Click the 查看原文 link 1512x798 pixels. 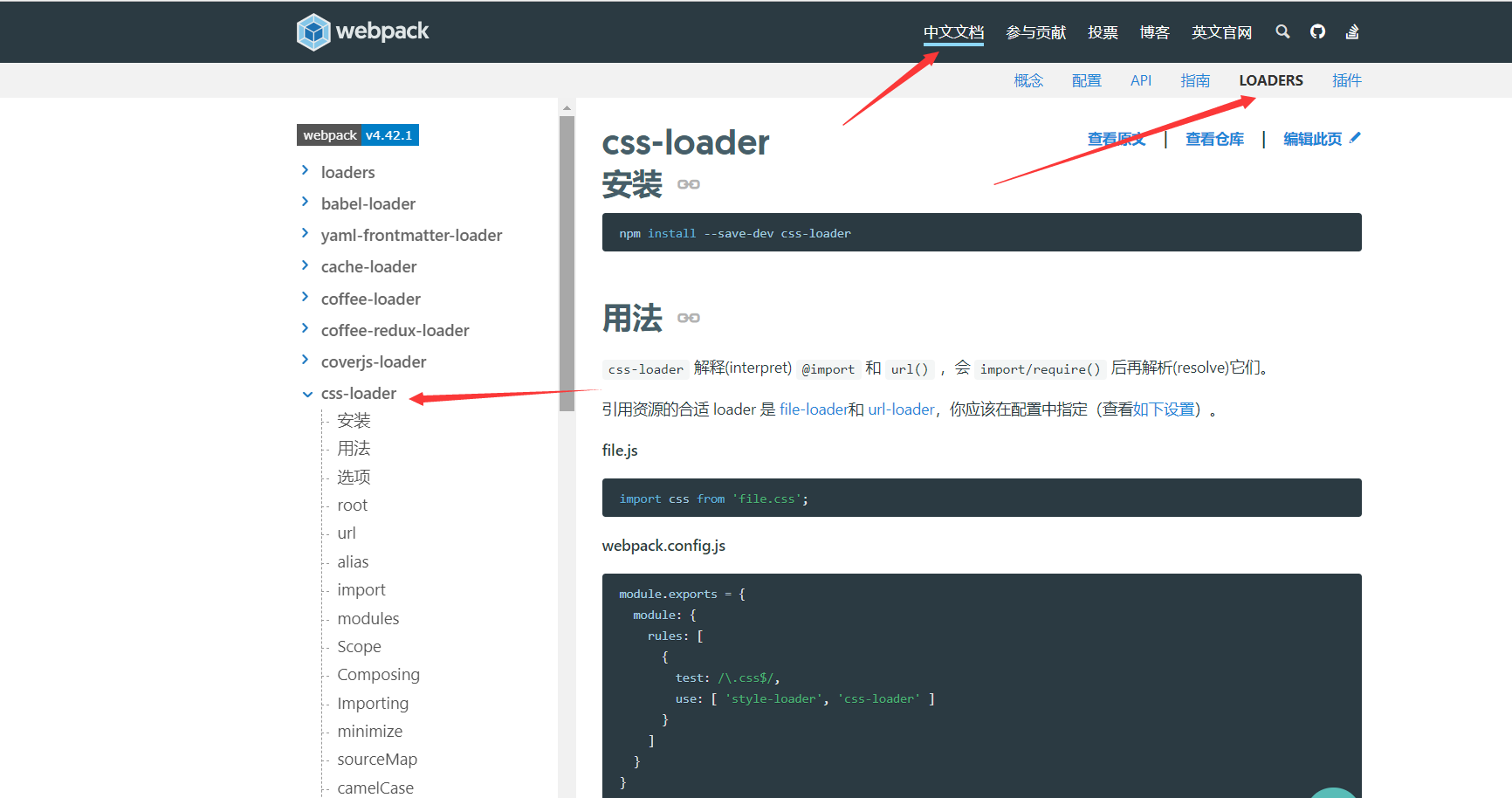click(x=1117, y=139)
